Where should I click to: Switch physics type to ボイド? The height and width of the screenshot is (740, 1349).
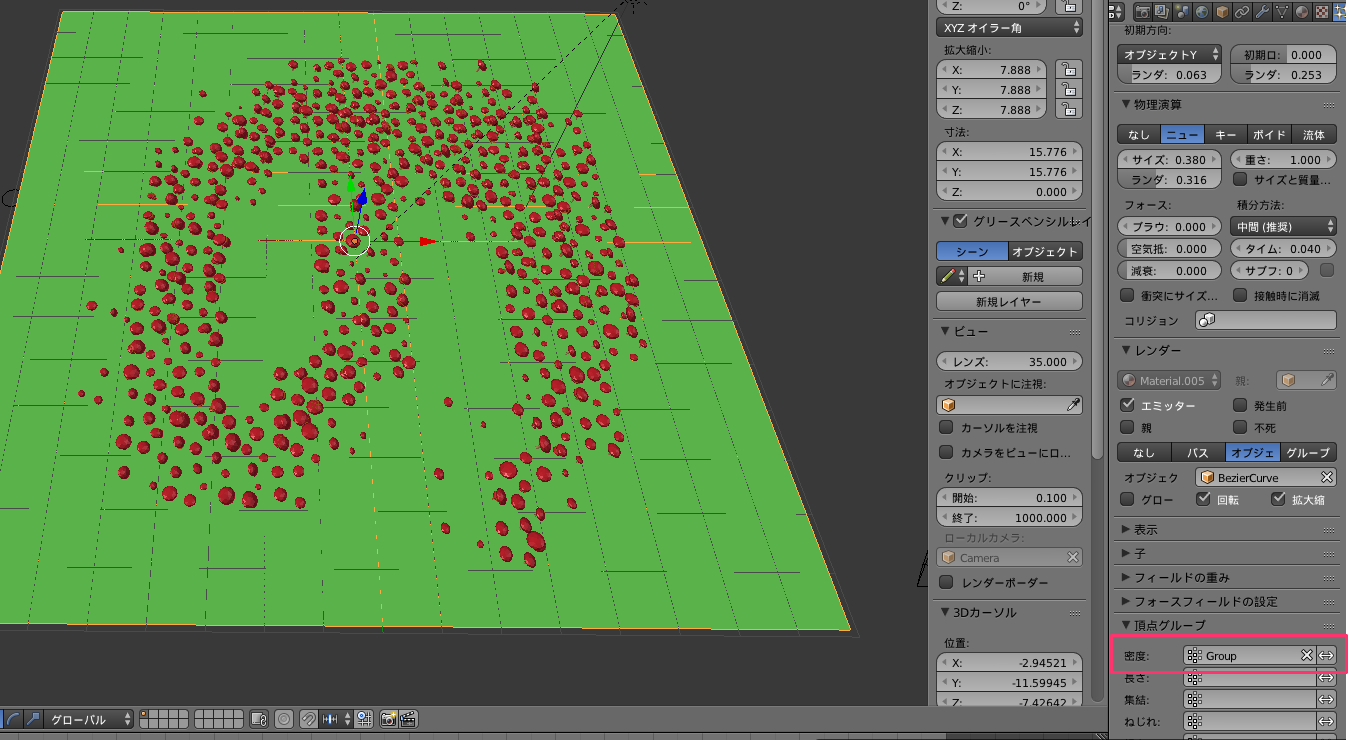[x=1269, y=134]
